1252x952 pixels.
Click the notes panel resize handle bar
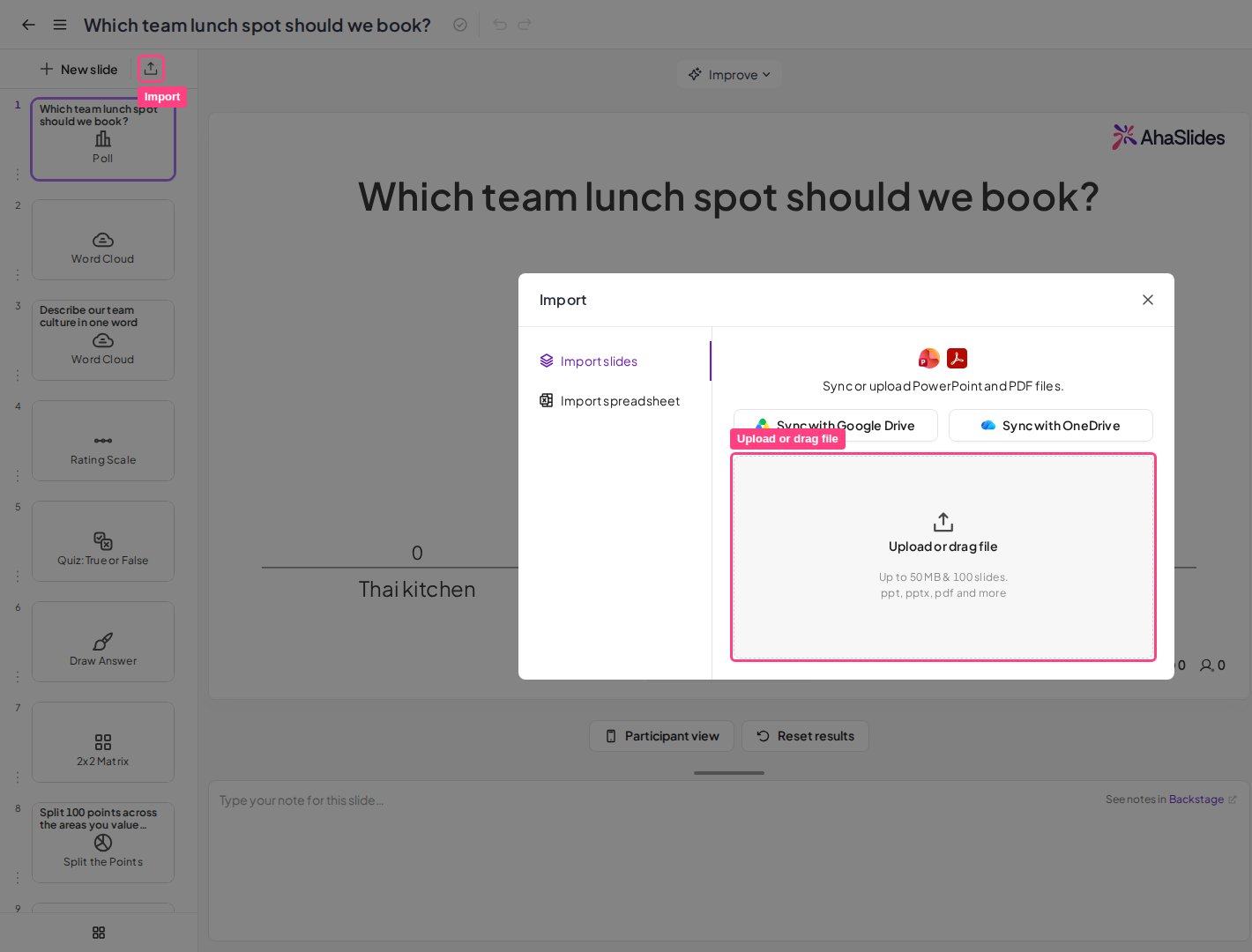tap(729, 773)
